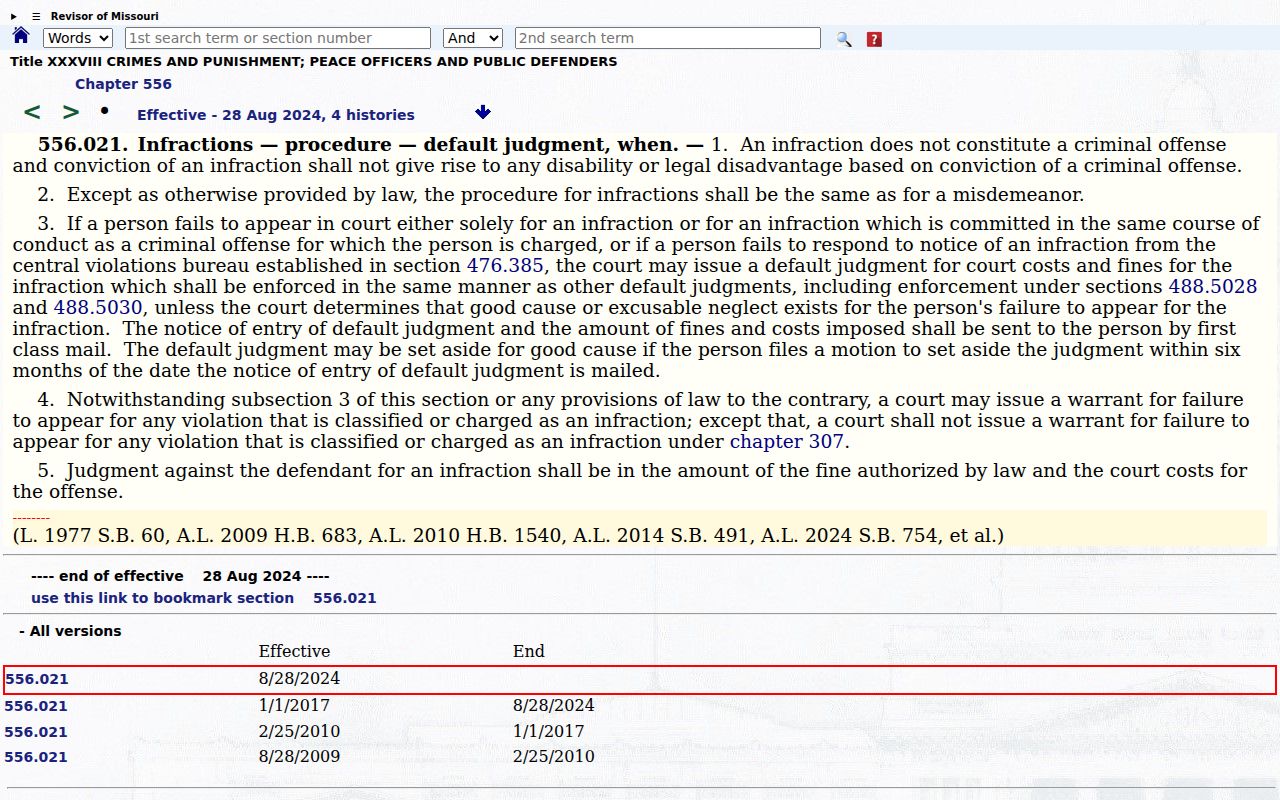This screenshot has width=1280, height=800.
Task: Focus the 2nd search term field
Action: coord(668,38)
